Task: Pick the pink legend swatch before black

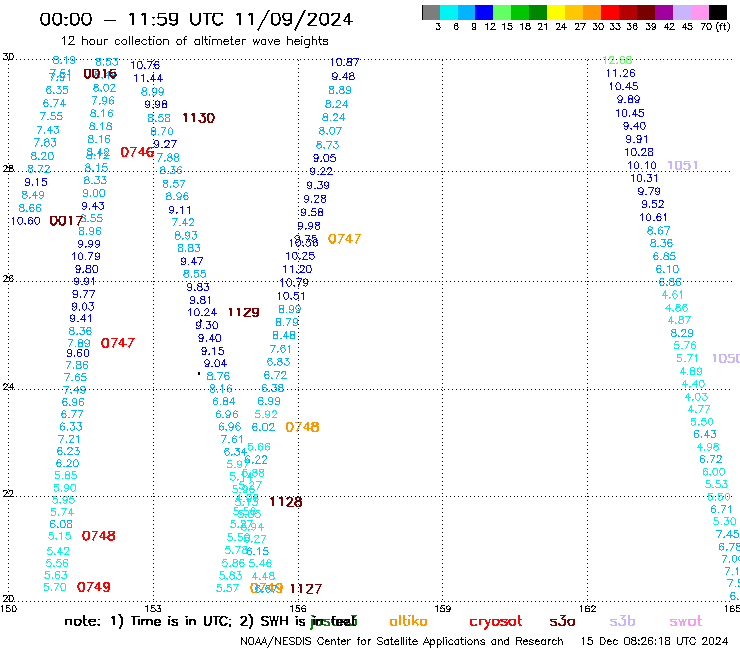Action: coord(700,12)
